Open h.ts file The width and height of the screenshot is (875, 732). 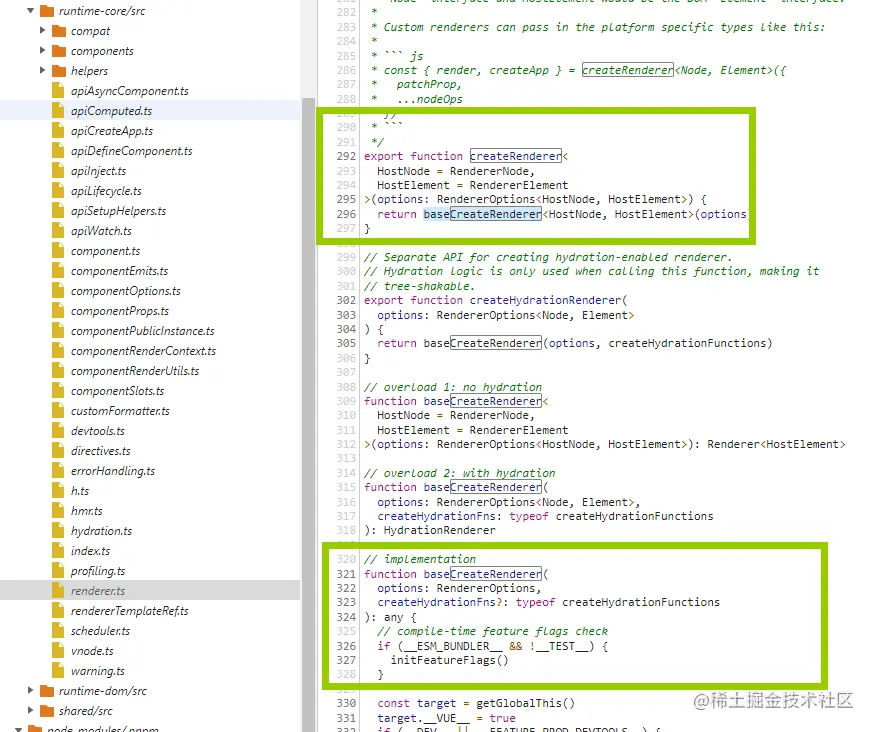pyautogui.click(x=80, y=491)
